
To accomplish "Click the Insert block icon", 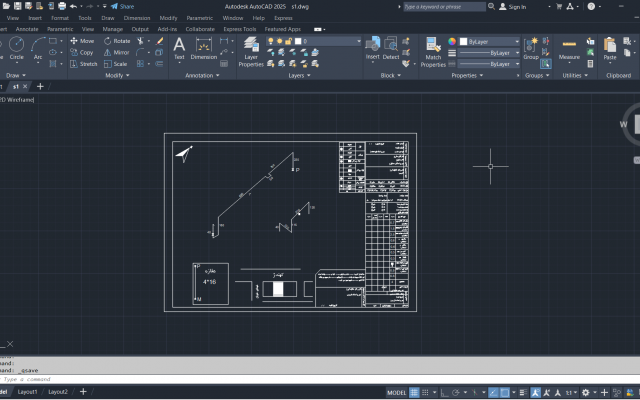I will click(372, 48).
